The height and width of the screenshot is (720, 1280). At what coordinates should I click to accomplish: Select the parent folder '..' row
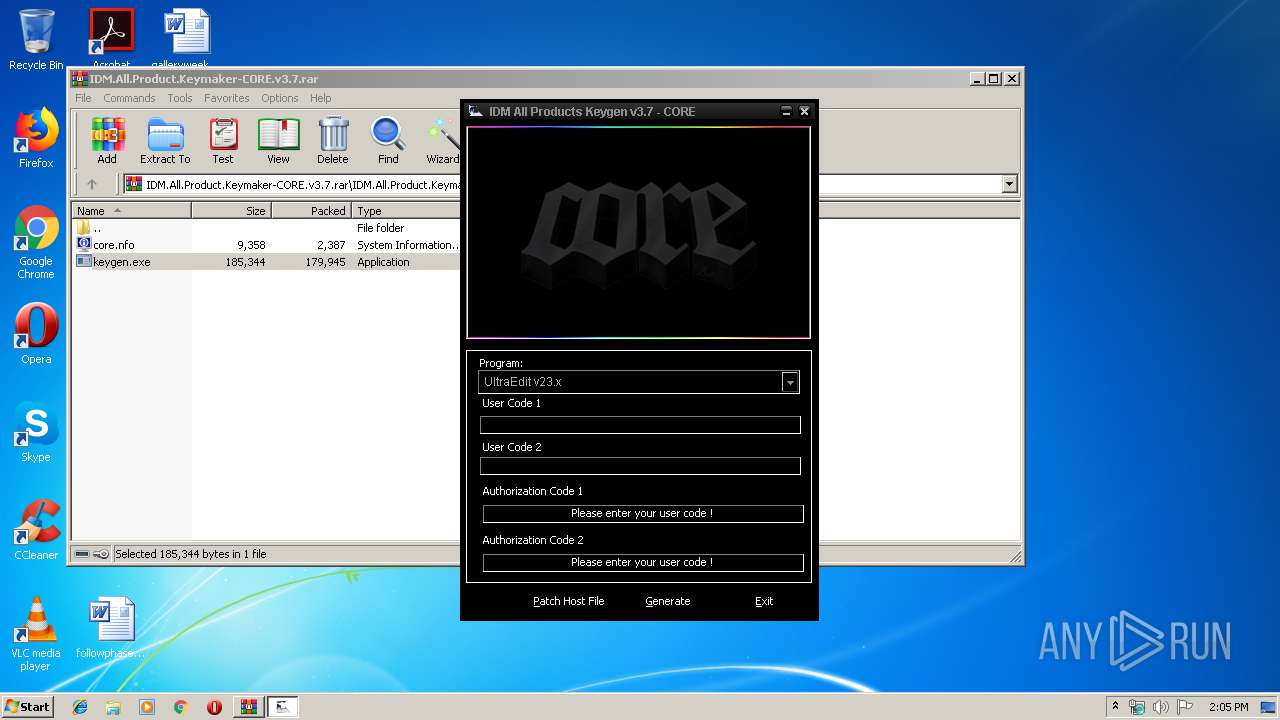[x=268, y=228]
